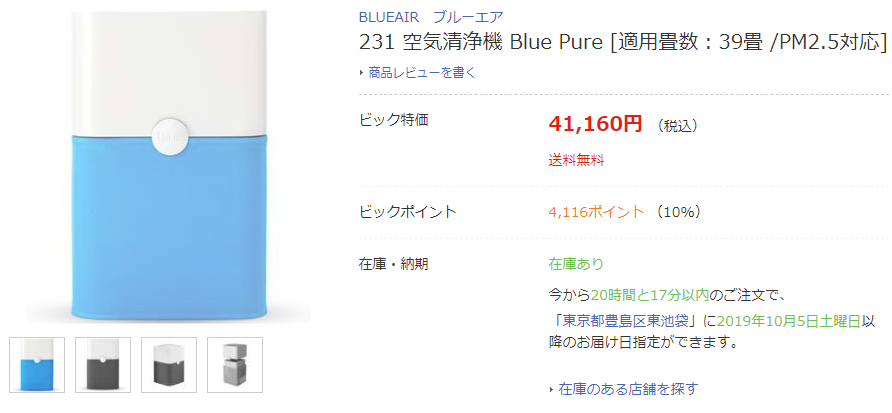This screenshot has width=892, height=413.
Task: Click the white round button on purifier image
Action: (x=169, y=137)
